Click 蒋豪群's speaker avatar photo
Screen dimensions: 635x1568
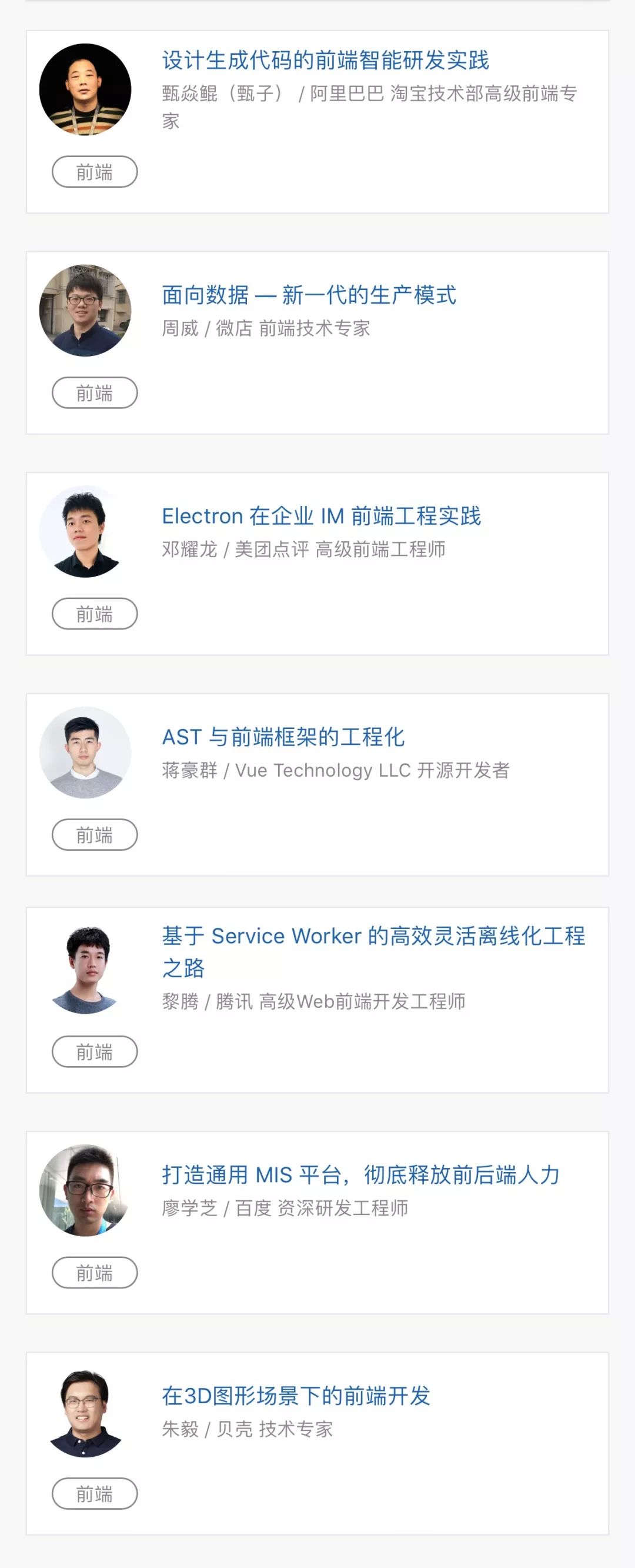[85, 753]
